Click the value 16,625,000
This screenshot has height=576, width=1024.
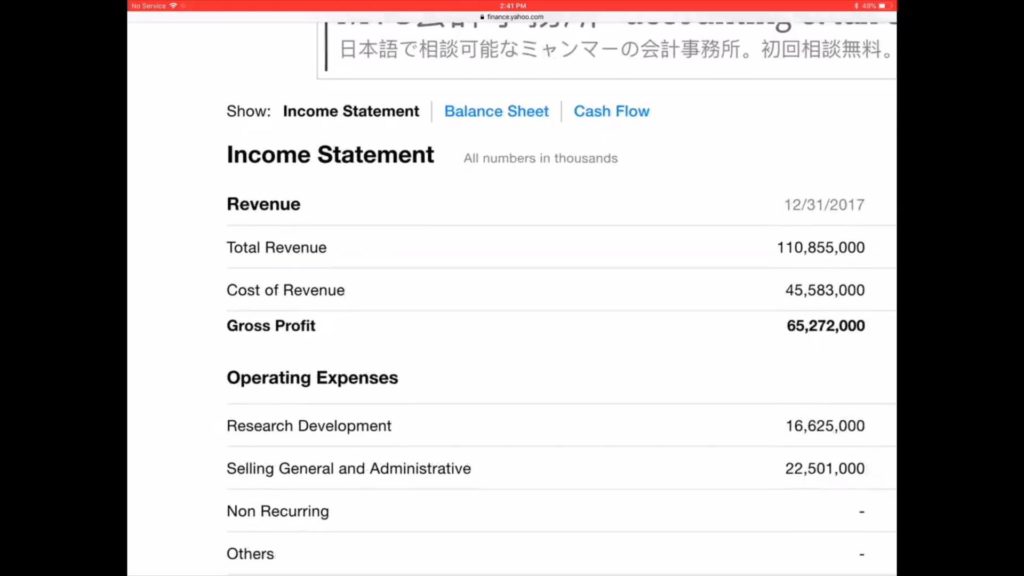point(825,426)
